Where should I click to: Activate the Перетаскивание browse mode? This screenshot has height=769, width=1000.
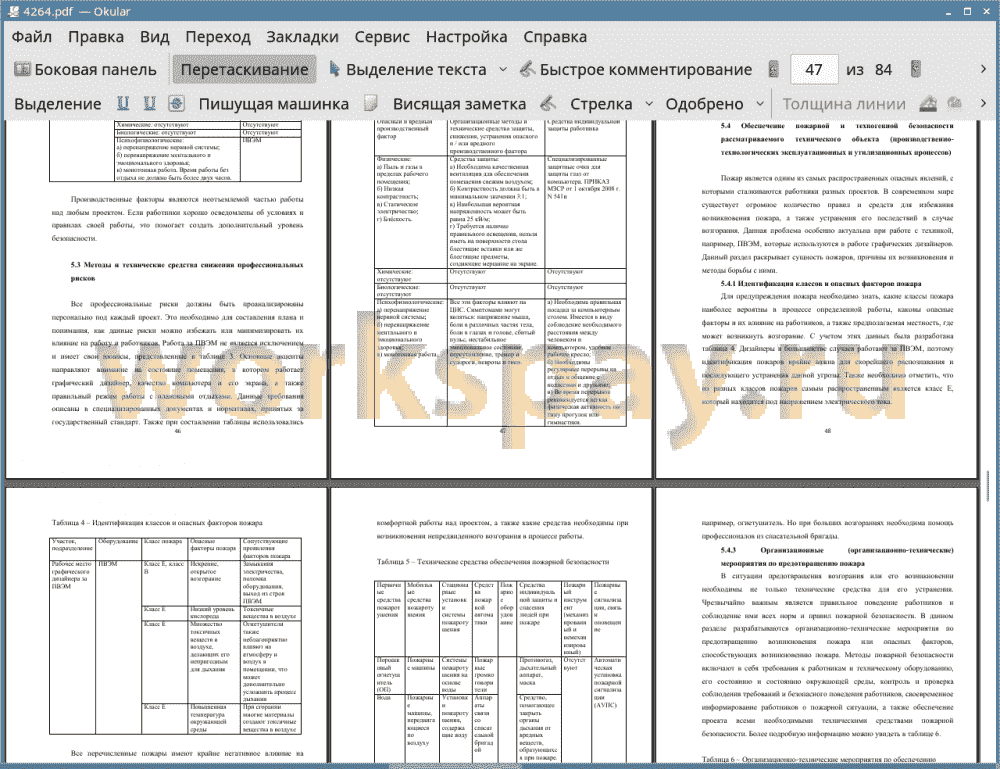point(244,70)
